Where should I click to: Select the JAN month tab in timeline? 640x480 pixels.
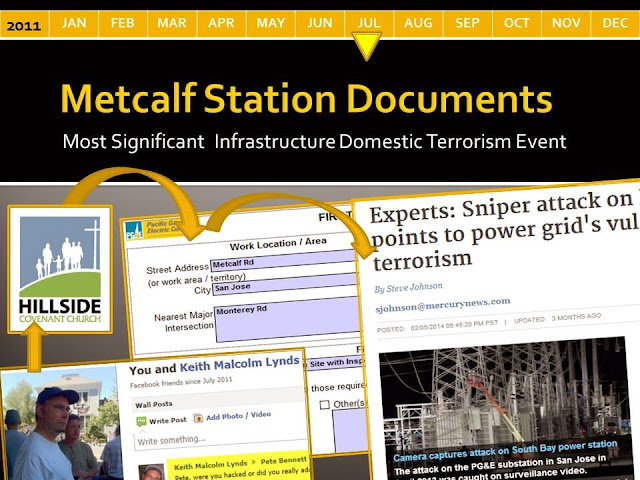click(74, 23)
